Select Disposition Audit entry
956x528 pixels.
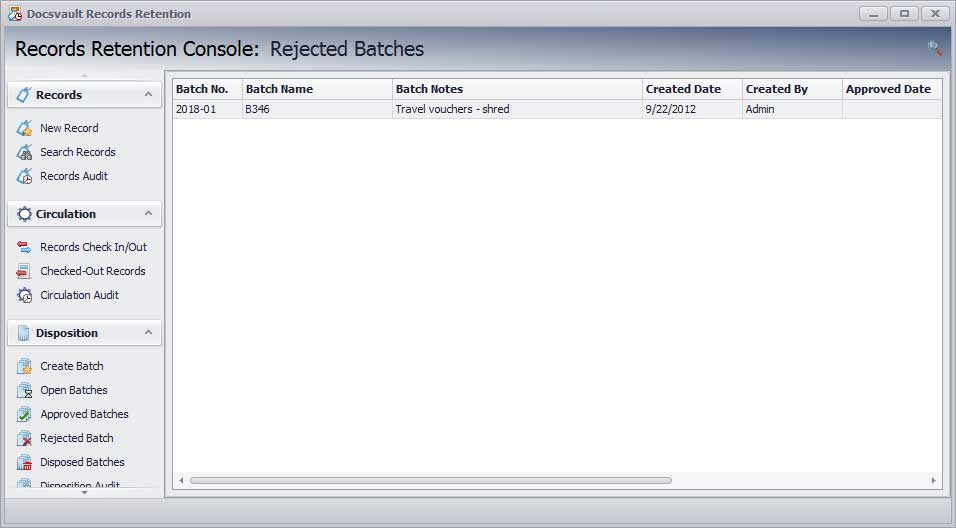80,485
